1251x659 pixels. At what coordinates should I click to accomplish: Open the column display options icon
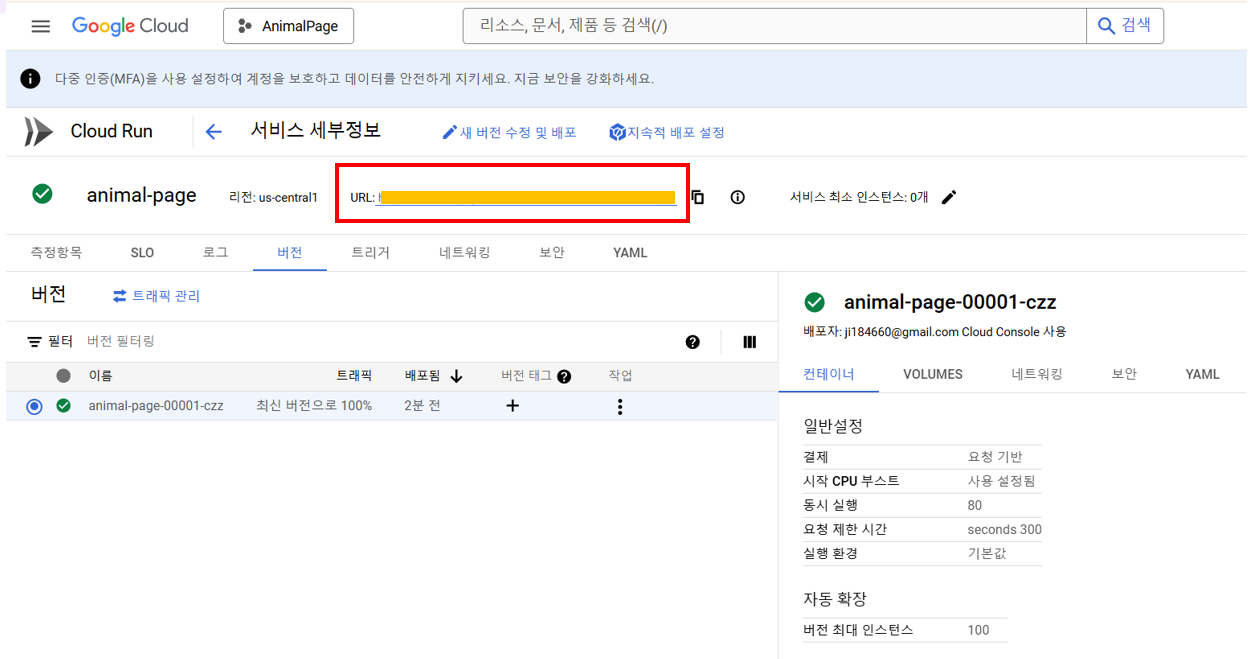pos(750,342)
